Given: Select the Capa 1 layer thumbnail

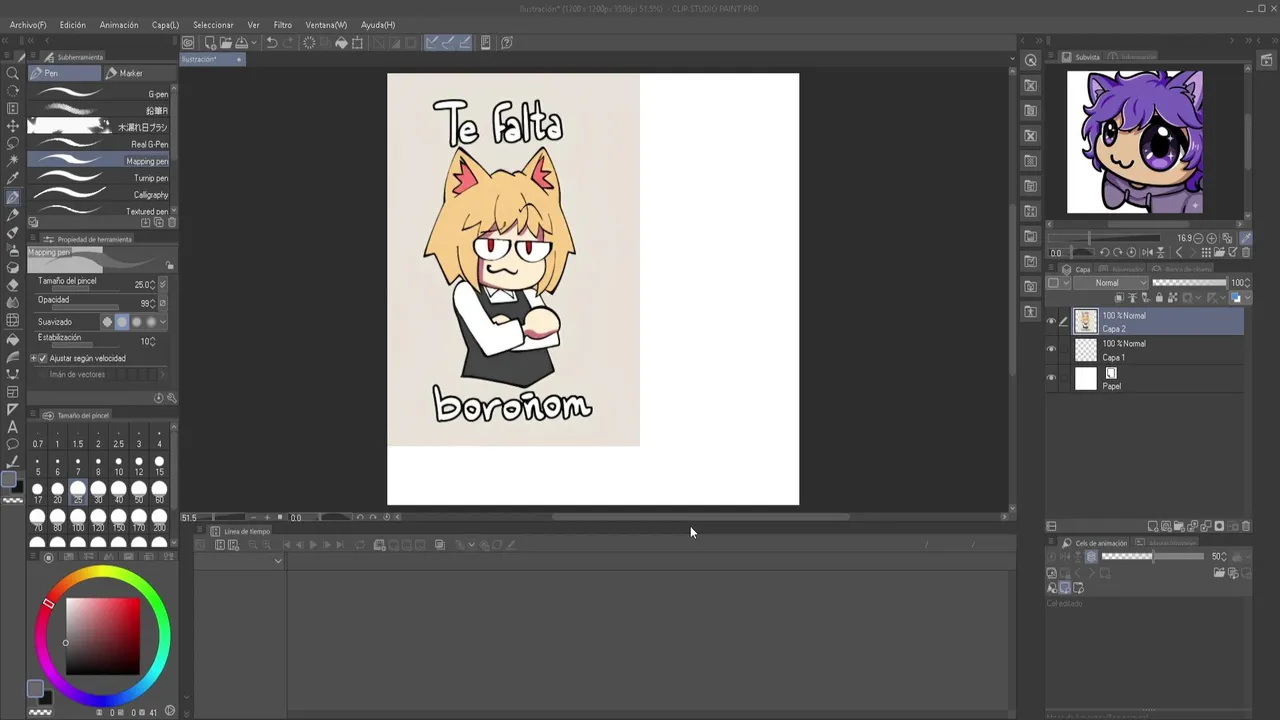Looking at the screenshot, I should point(1085,350).
